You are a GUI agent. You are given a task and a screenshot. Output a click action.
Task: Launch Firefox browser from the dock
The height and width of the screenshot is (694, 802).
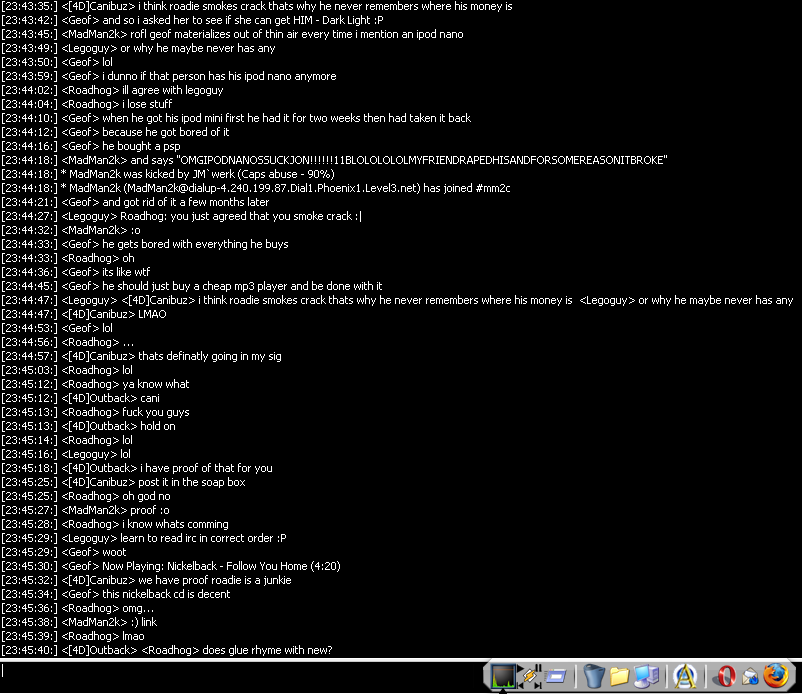click(x=775, y=677)
